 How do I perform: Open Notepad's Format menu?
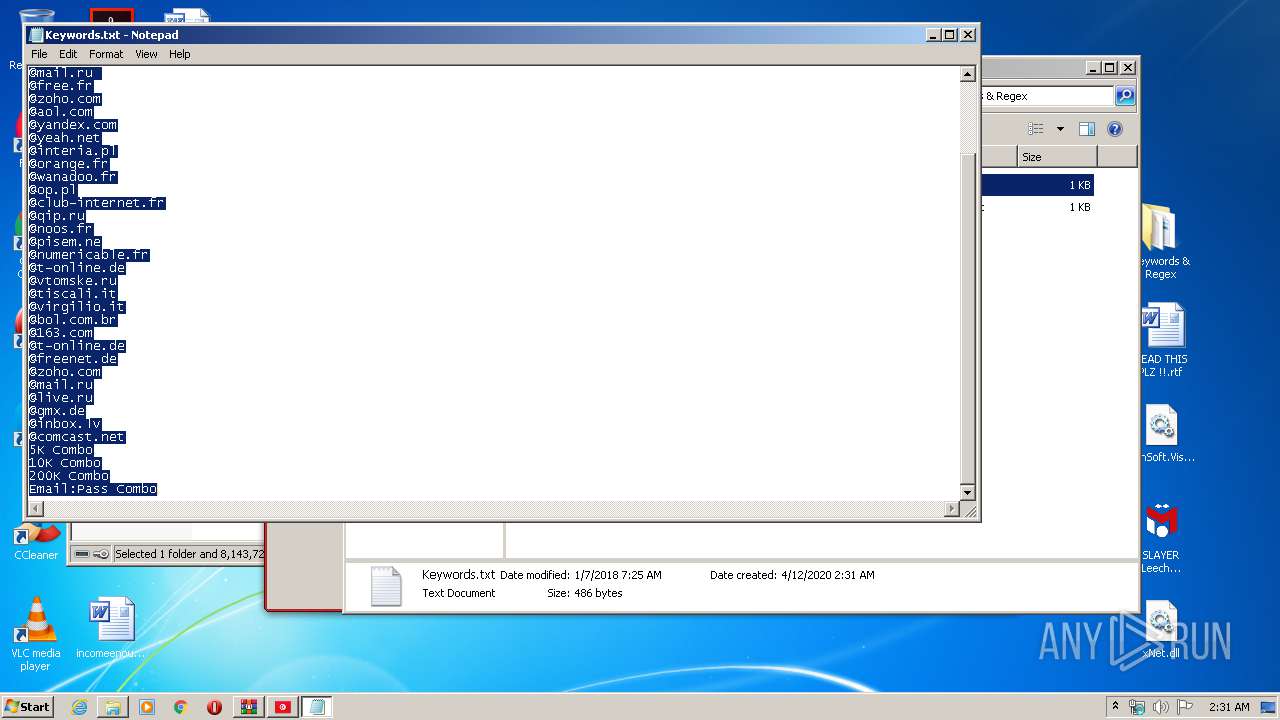coord(106,54)
